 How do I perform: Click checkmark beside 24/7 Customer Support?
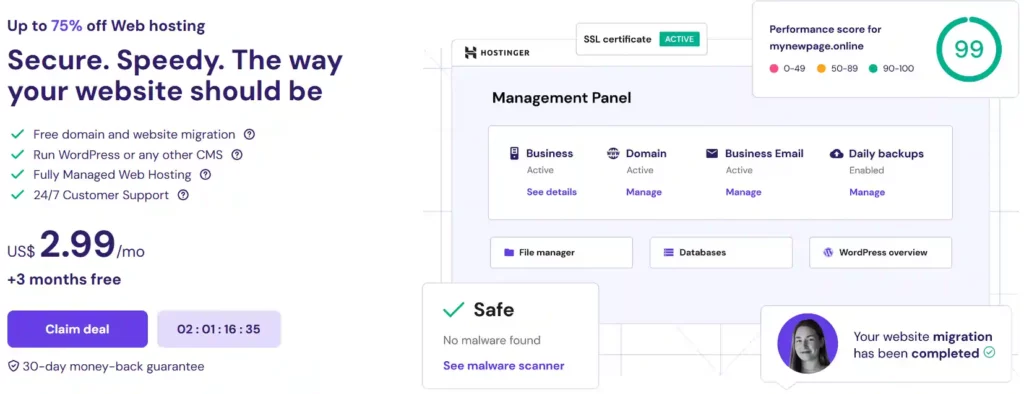tap(17, 195)
